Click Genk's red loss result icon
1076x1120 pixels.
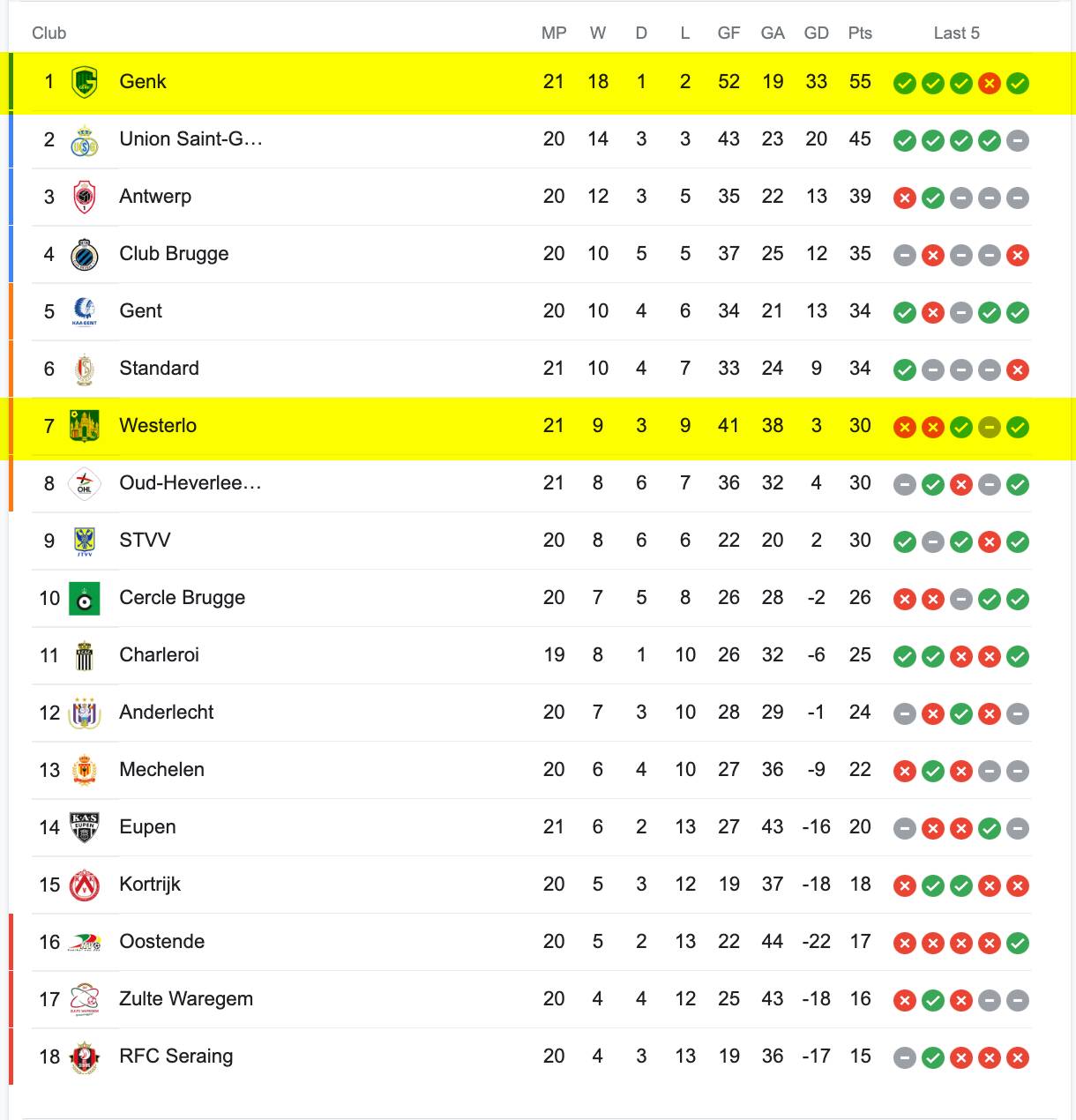click(990, 83)
